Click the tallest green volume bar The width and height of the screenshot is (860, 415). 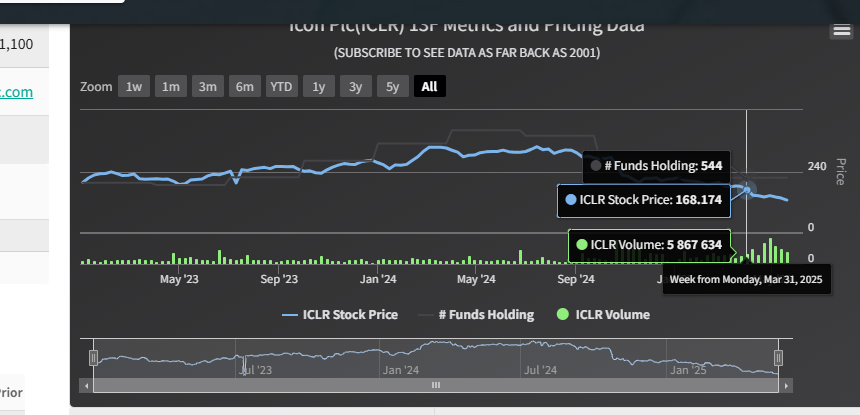click(771, 251)
